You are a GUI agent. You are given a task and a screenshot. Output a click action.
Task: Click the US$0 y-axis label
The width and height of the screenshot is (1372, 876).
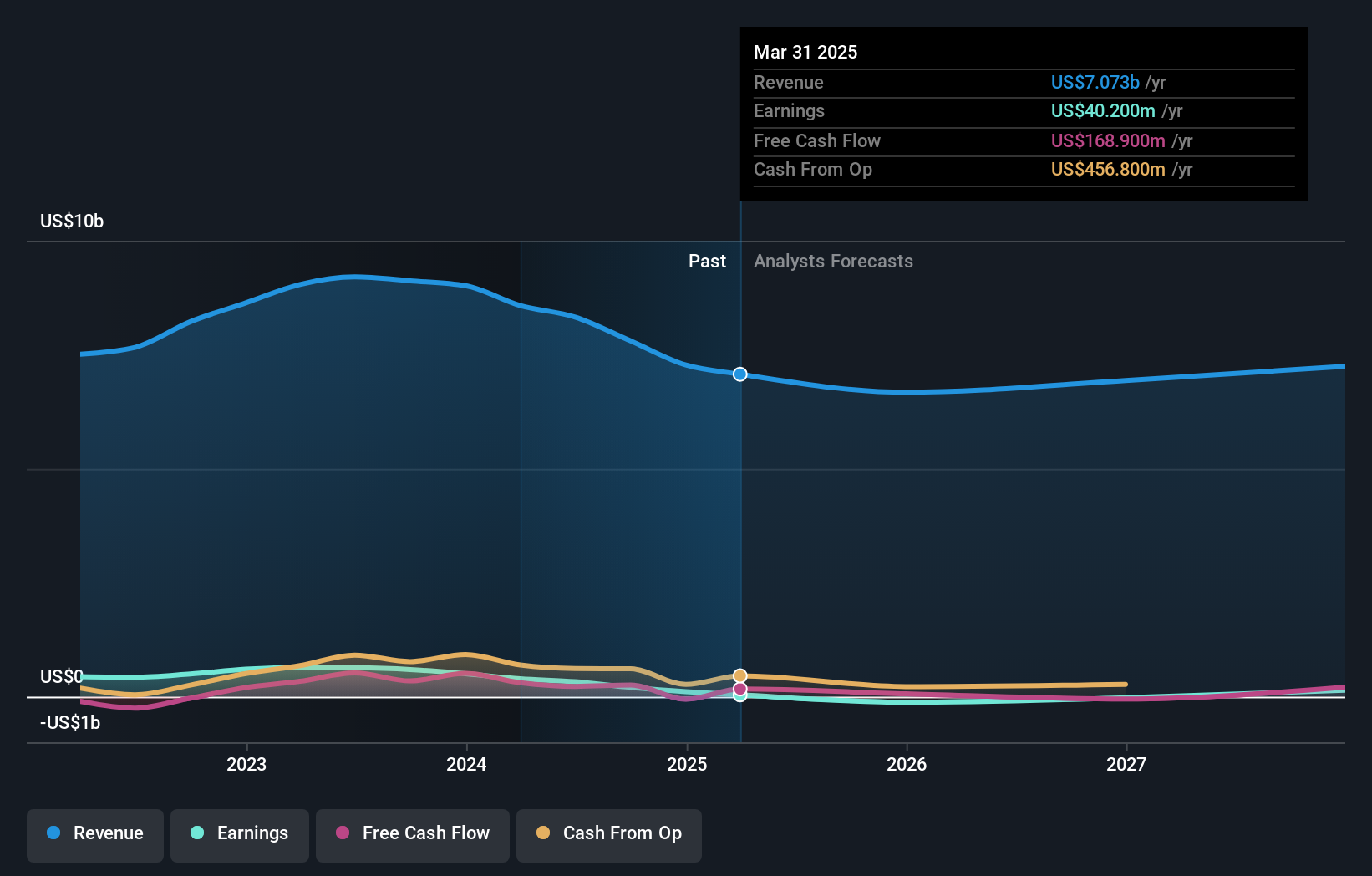(x=62, y=677)
